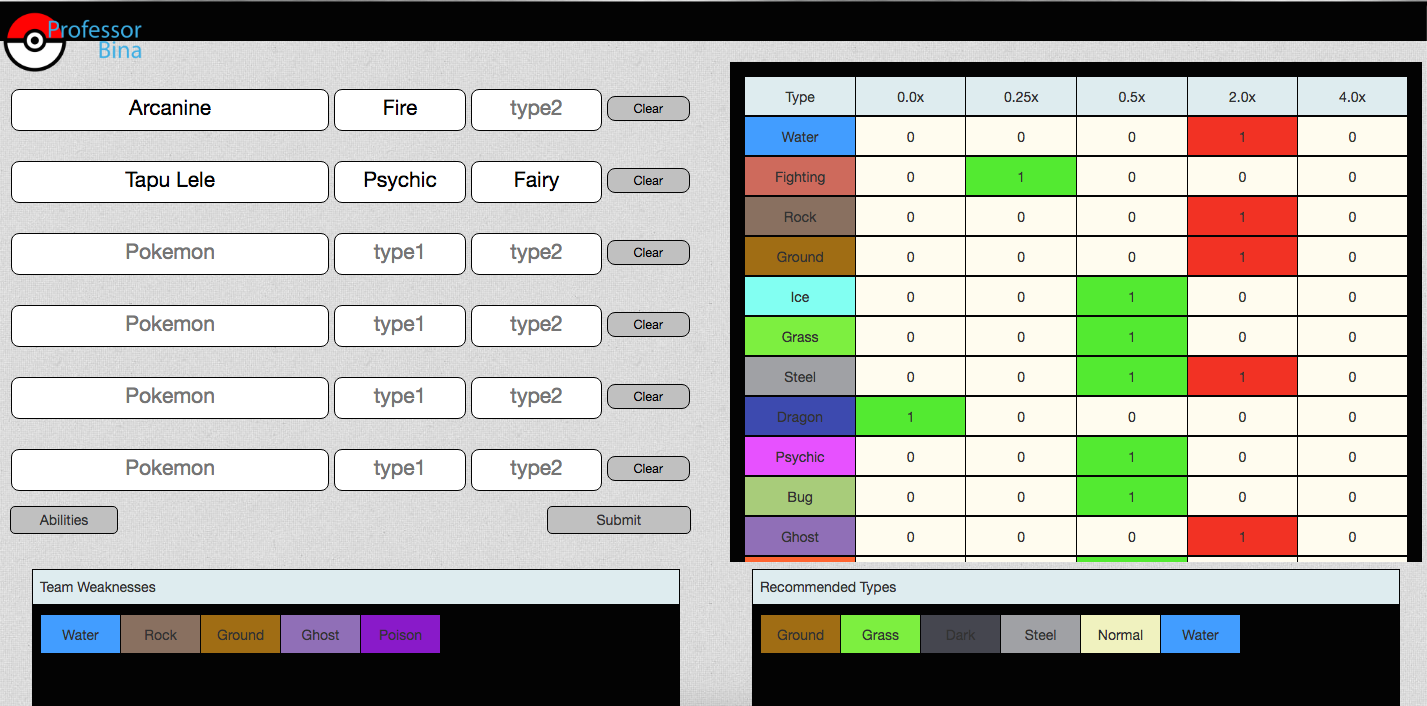The width and height of the screenshot is (1427, 706).
Task: Clear the Arcanine row
Action: (x=648, y=109)
